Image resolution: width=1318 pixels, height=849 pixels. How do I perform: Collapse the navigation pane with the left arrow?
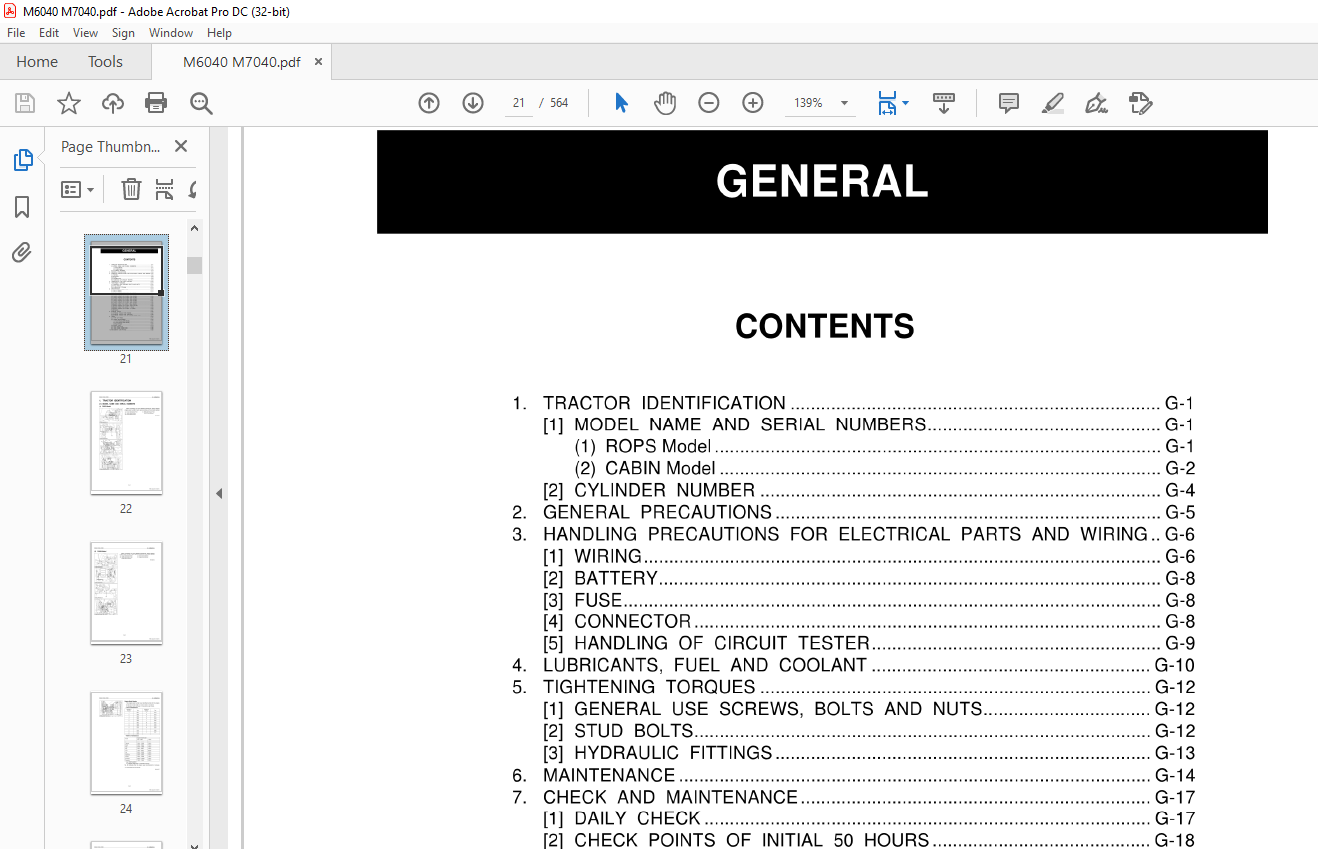tap(219, 493)
